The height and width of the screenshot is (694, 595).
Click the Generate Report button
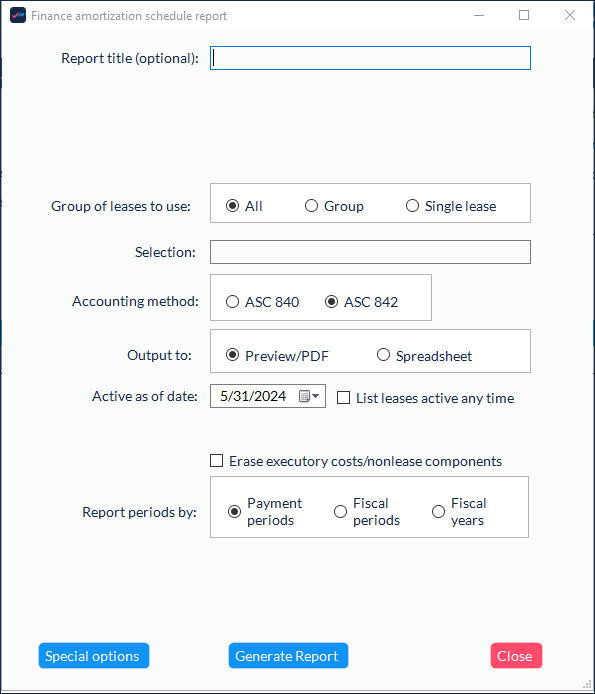tap(288, 655)
